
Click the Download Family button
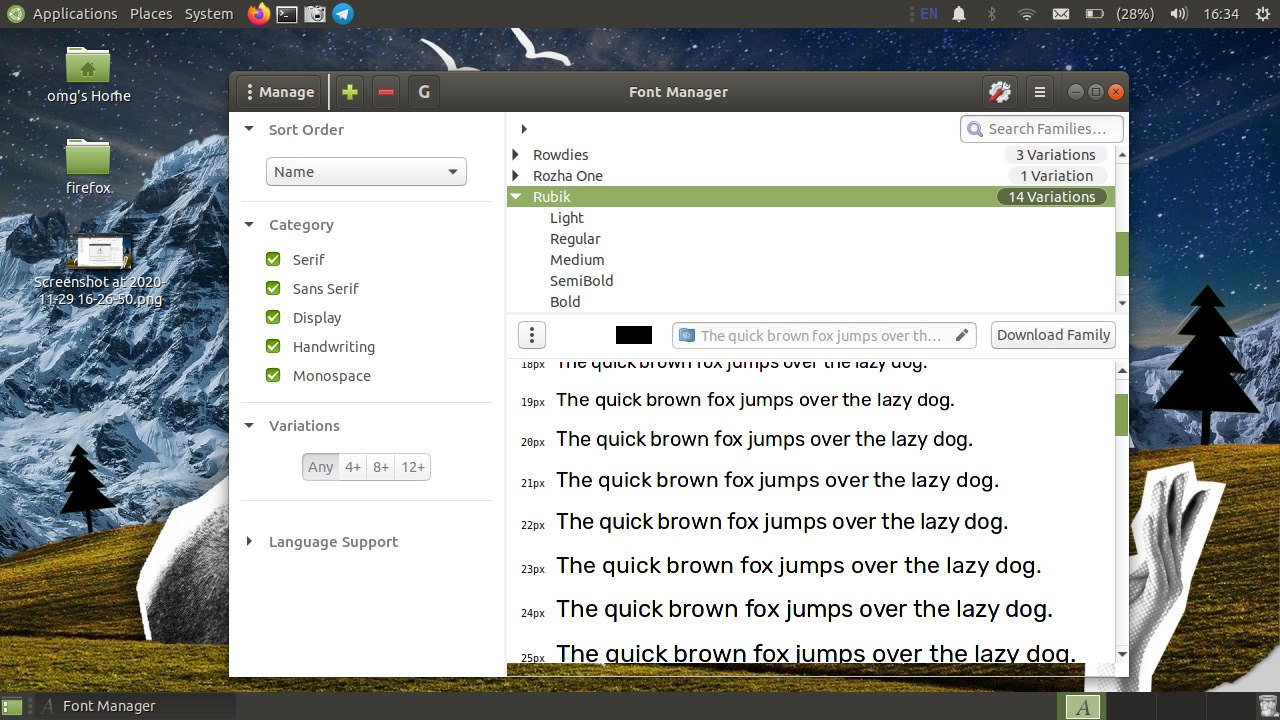(x=1053, y=335)
